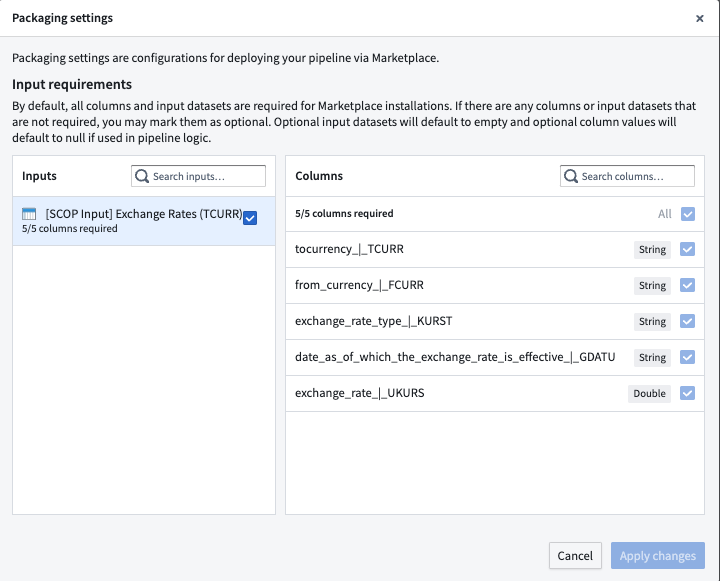Uncheck the GDATU effective date column checkbox
The image size is (720, 581).
coord(687,357)
